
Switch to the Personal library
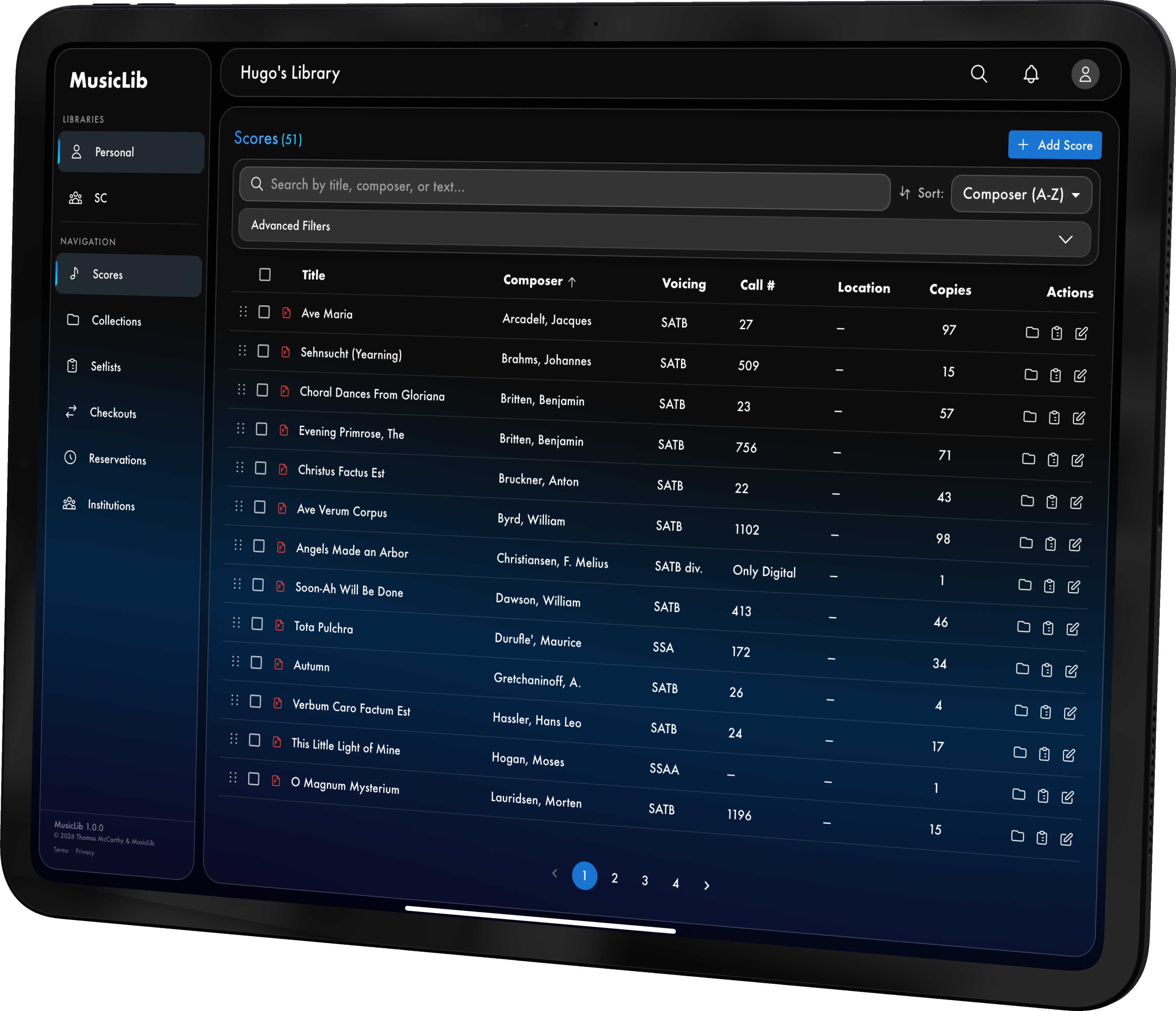(114, 152)
